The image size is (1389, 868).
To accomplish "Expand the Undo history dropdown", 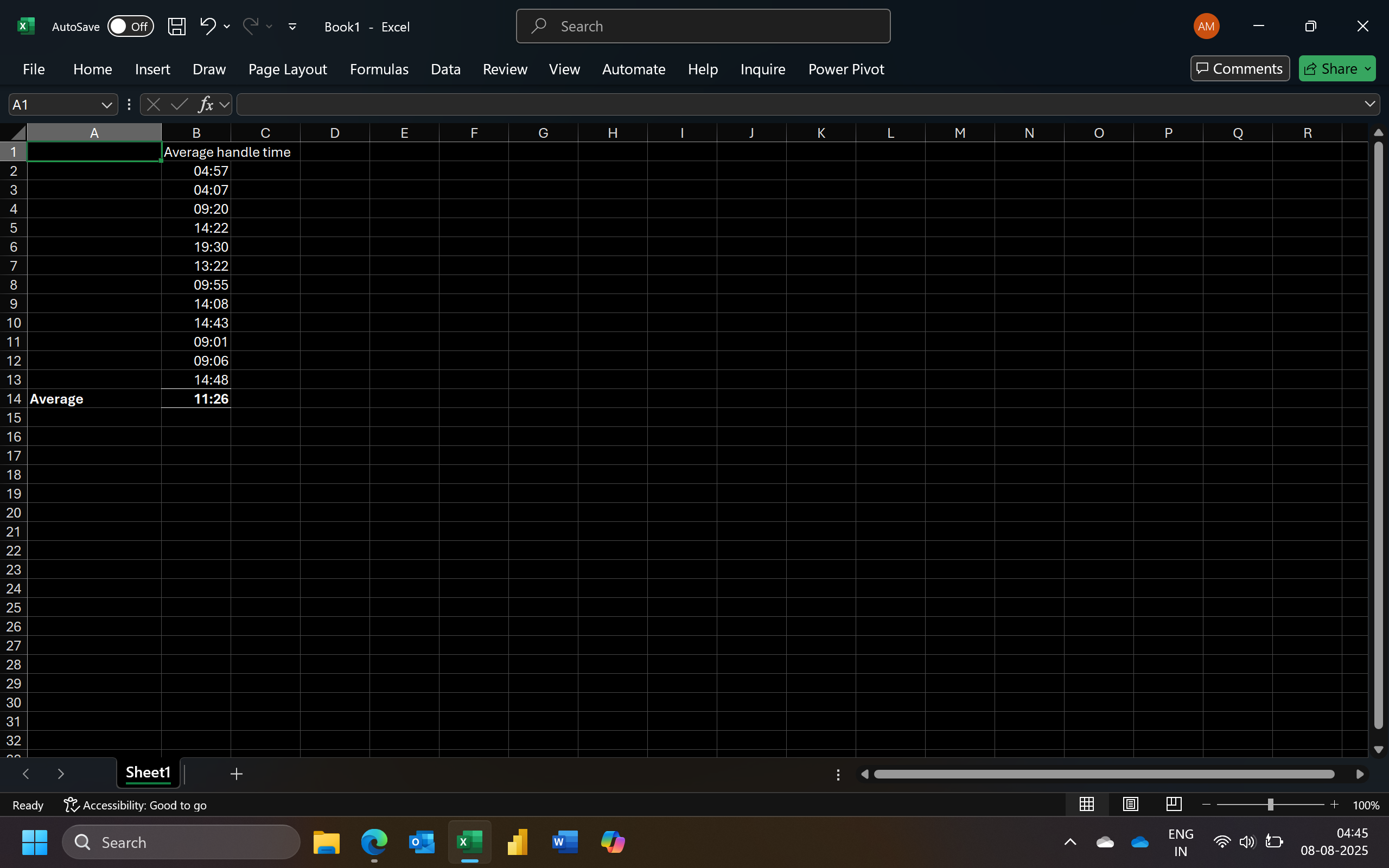I will [x=227, y=27].
